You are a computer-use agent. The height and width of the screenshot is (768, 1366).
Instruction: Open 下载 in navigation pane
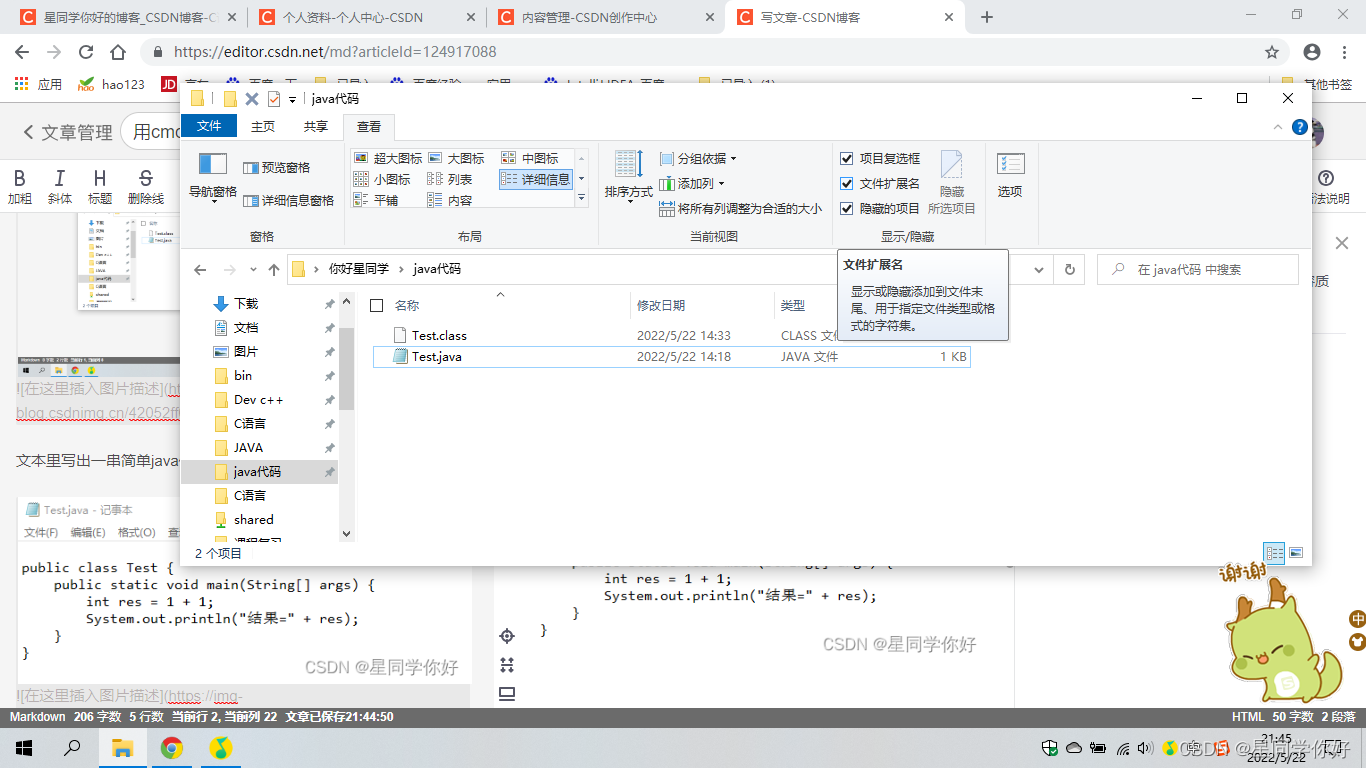pyautogui.click(x=246, y=303)
